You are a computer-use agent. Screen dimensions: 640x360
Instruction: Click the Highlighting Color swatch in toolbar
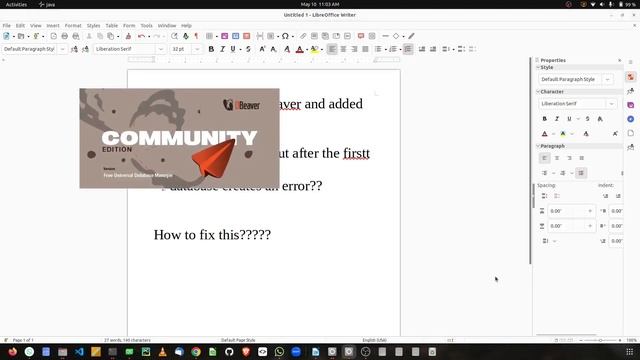tap(314, 49)
